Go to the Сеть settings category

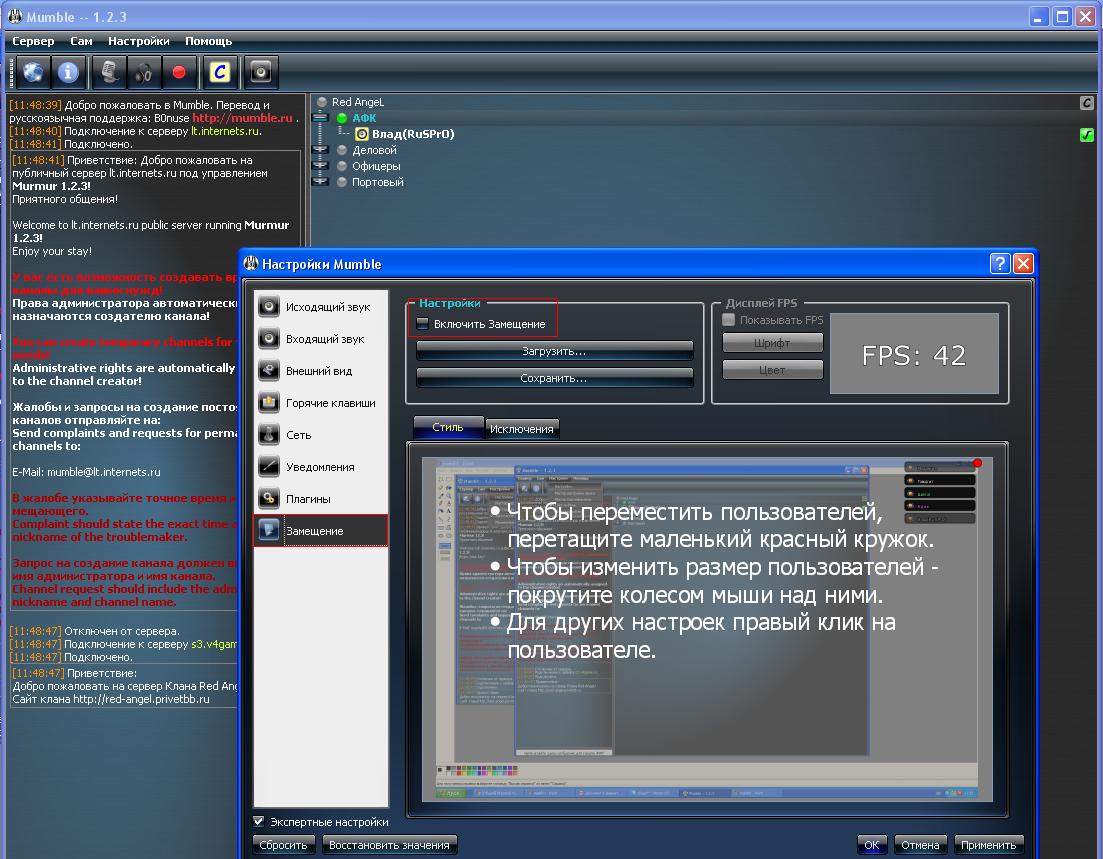[x=321, y=435]
